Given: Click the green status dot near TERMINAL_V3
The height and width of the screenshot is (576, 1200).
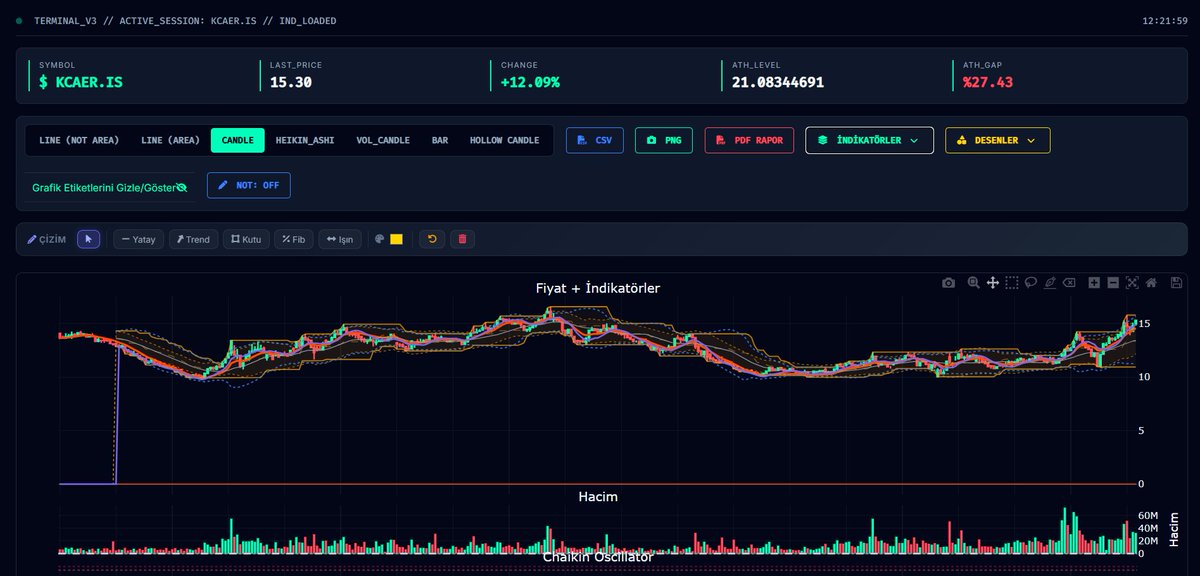Looking at the screenshot, I should pyautogui.click(x=19, y=20).
